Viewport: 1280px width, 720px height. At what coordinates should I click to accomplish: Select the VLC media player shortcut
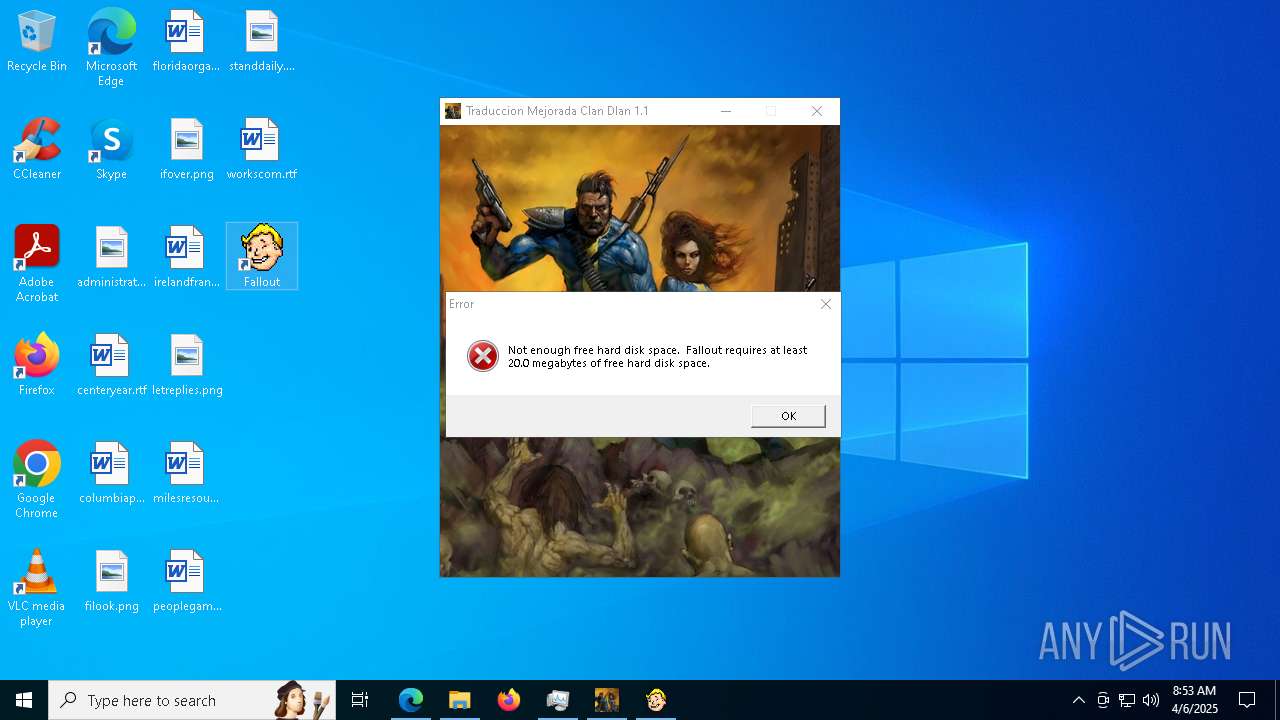(37, 588)
